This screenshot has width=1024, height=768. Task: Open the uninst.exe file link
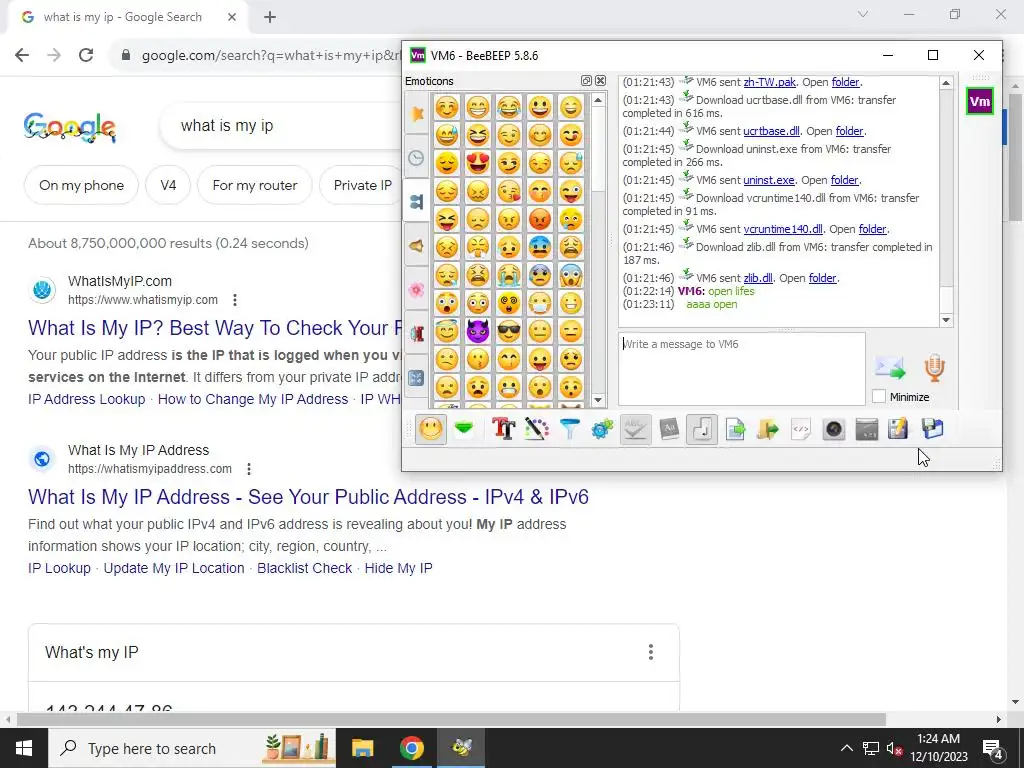[769, 180]
